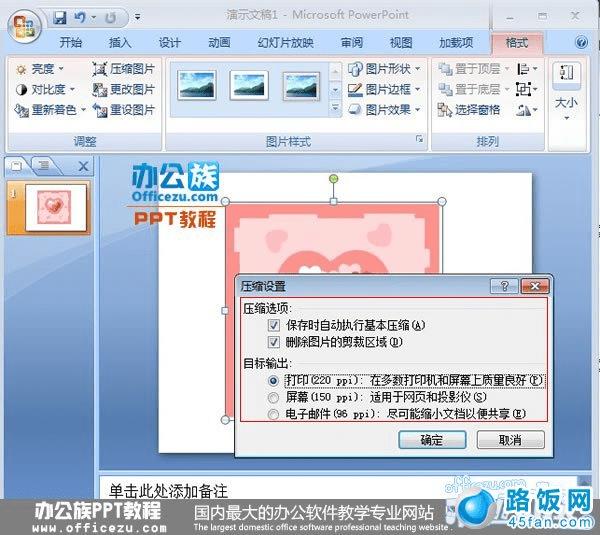Click 压缩图片 compress pictures

pyautogui.click(x=123, y=69)
